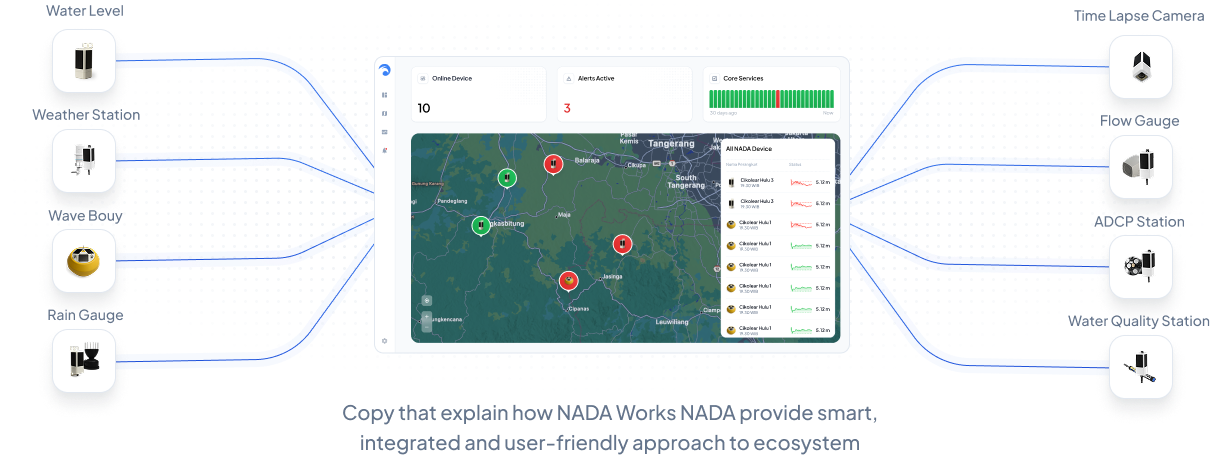
Task: Click the Core Services title
Action: [742, 78]
